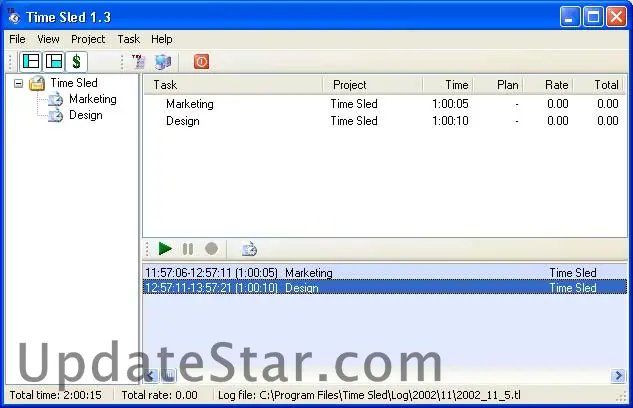
Task: Click the Total time status bar entry
Action: point(56,395)
